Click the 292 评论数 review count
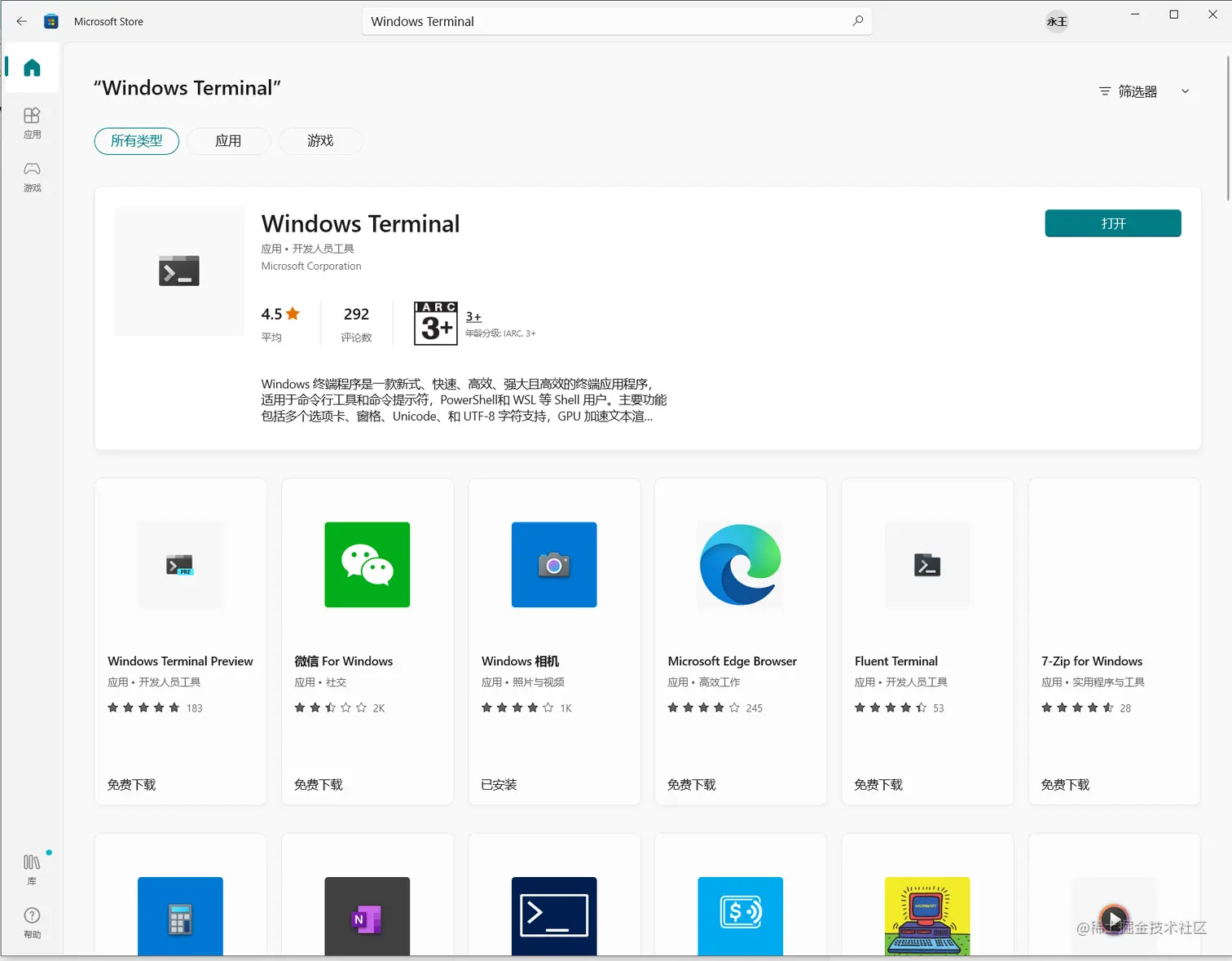Viewport: 1232px width, 961px height. 356,324
